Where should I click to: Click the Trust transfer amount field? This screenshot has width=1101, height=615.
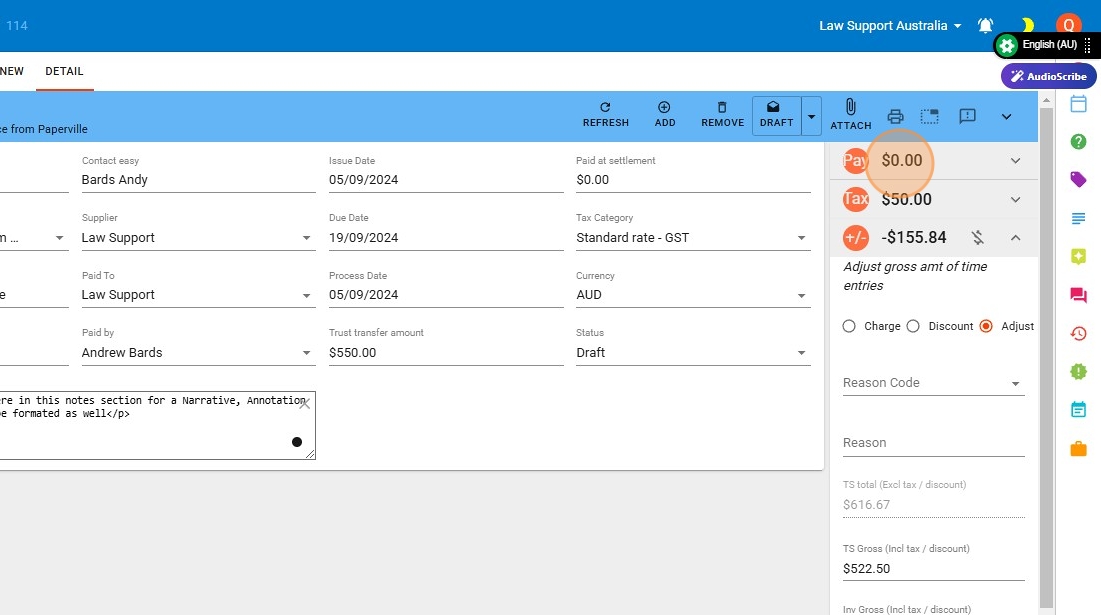click(445, 353)
